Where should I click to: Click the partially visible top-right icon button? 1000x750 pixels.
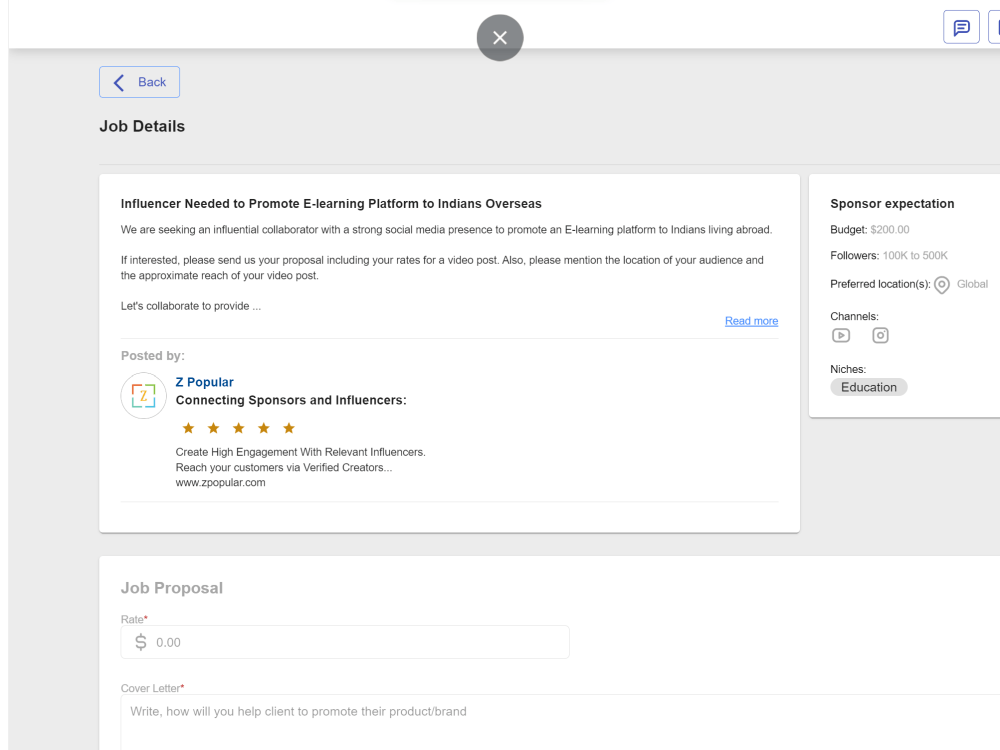pos(994,27)
